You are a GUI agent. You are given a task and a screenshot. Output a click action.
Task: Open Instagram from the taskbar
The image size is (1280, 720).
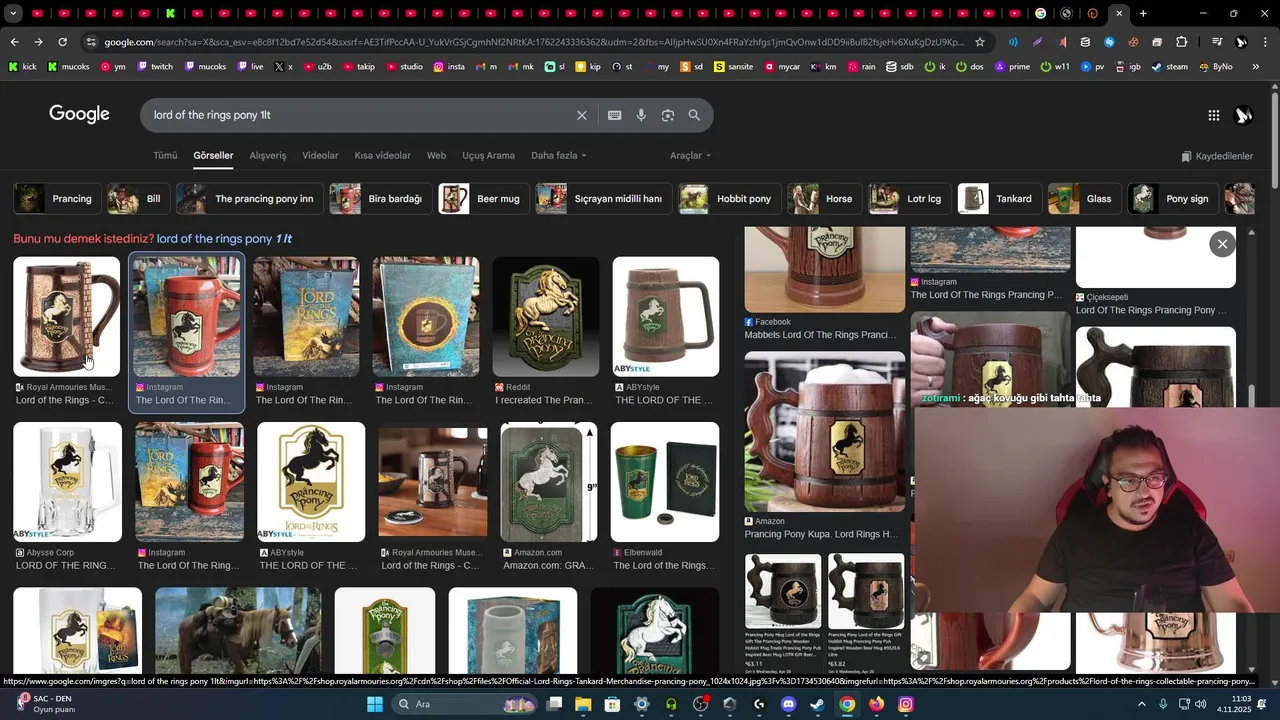[x=905, y=704]
